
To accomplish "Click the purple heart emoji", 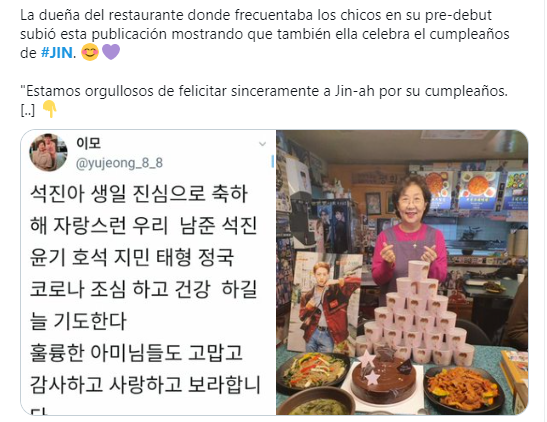I will tap(111, 52).
